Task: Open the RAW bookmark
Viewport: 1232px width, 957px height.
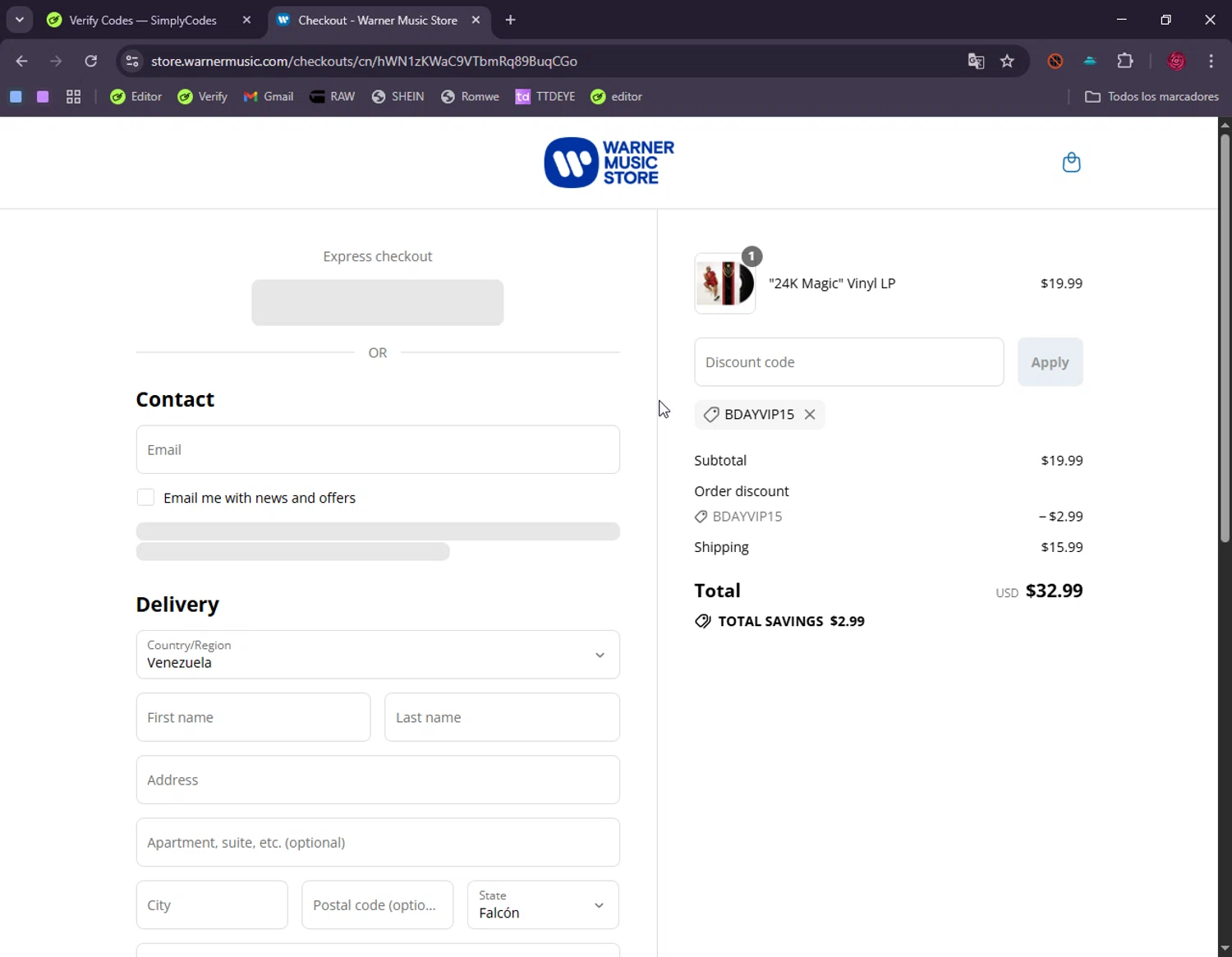Action: [x=333, y=96]
